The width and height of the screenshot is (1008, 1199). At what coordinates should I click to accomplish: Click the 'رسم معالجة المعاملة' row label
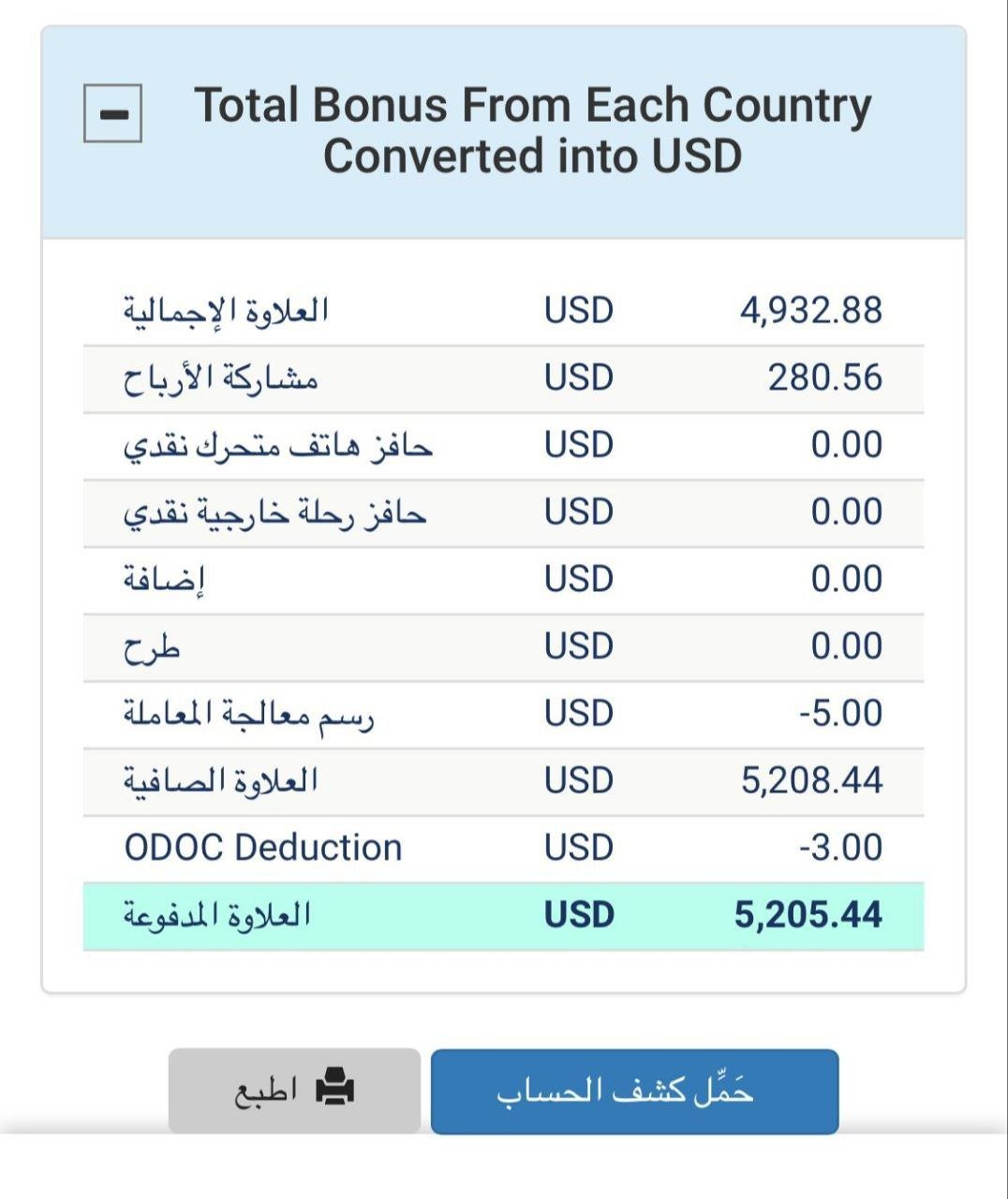click(249, 714)
